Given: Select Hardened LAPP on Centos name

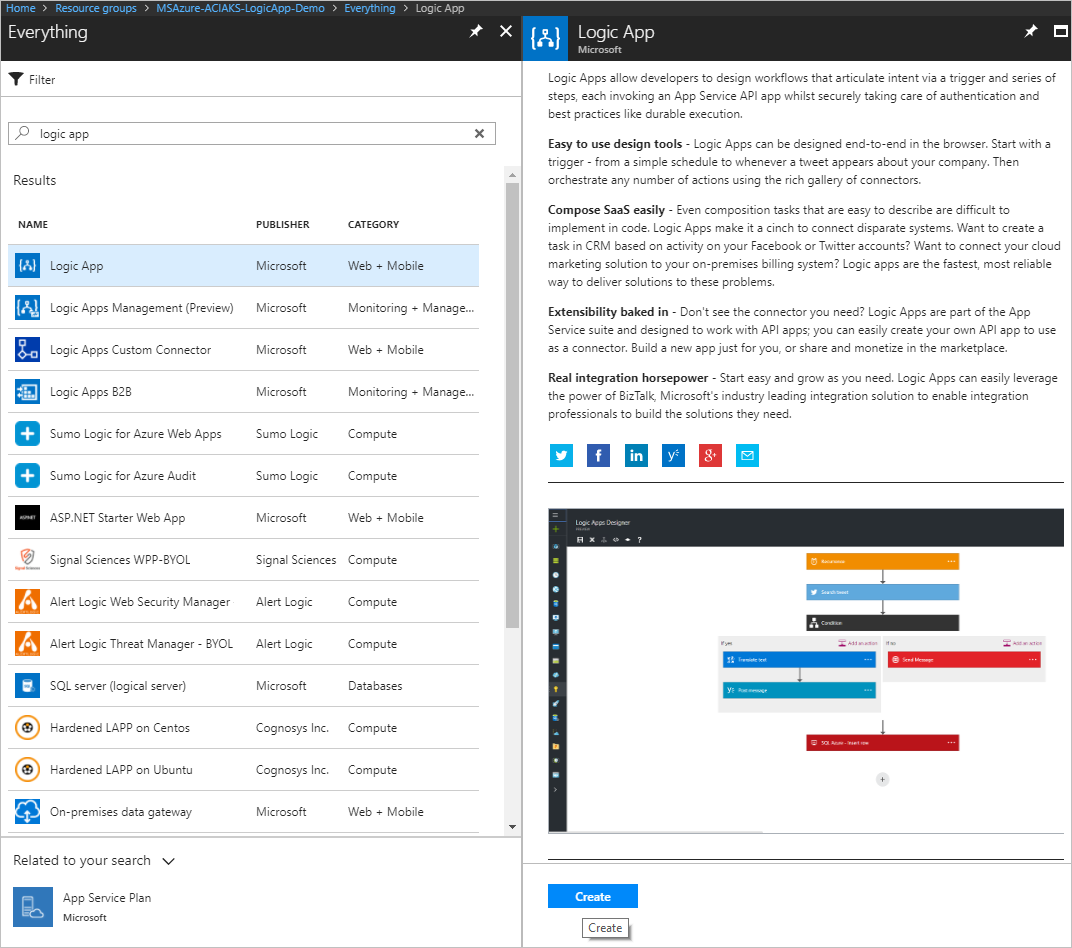Looking at the screenshot, I should (x=120, y=728).
